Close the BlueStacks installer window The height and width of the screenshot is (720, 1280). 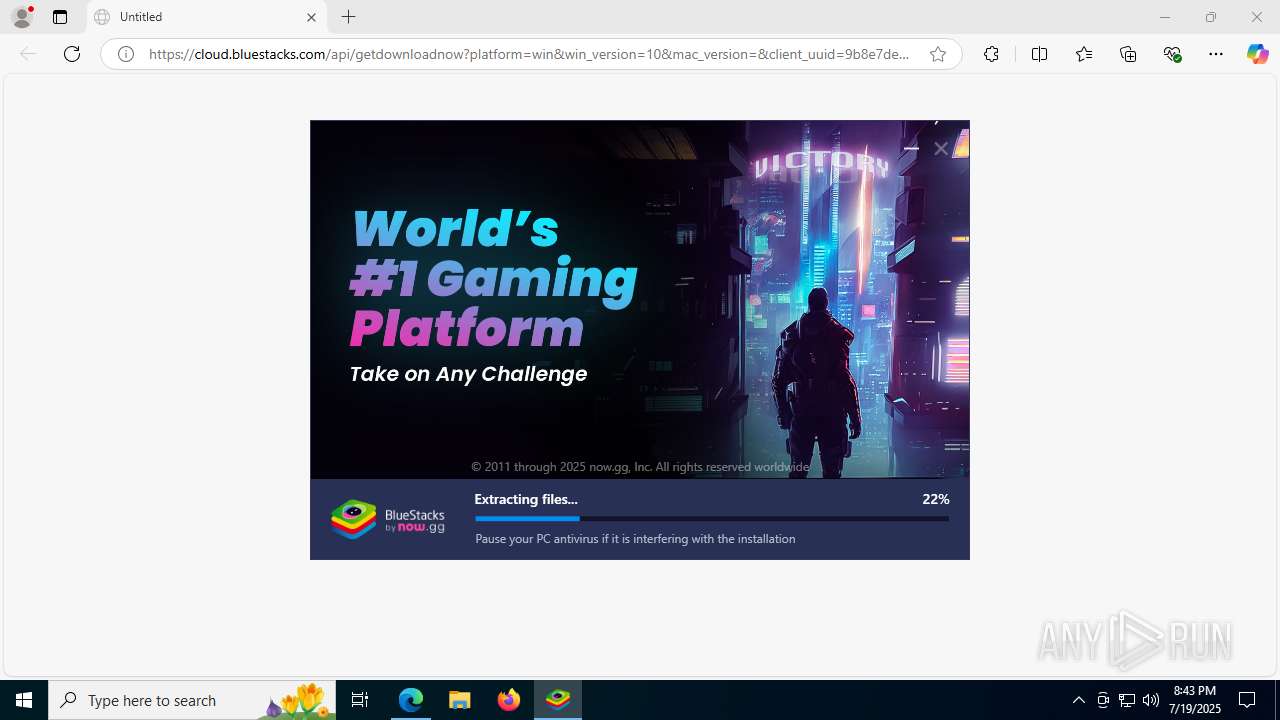[940, 148]
